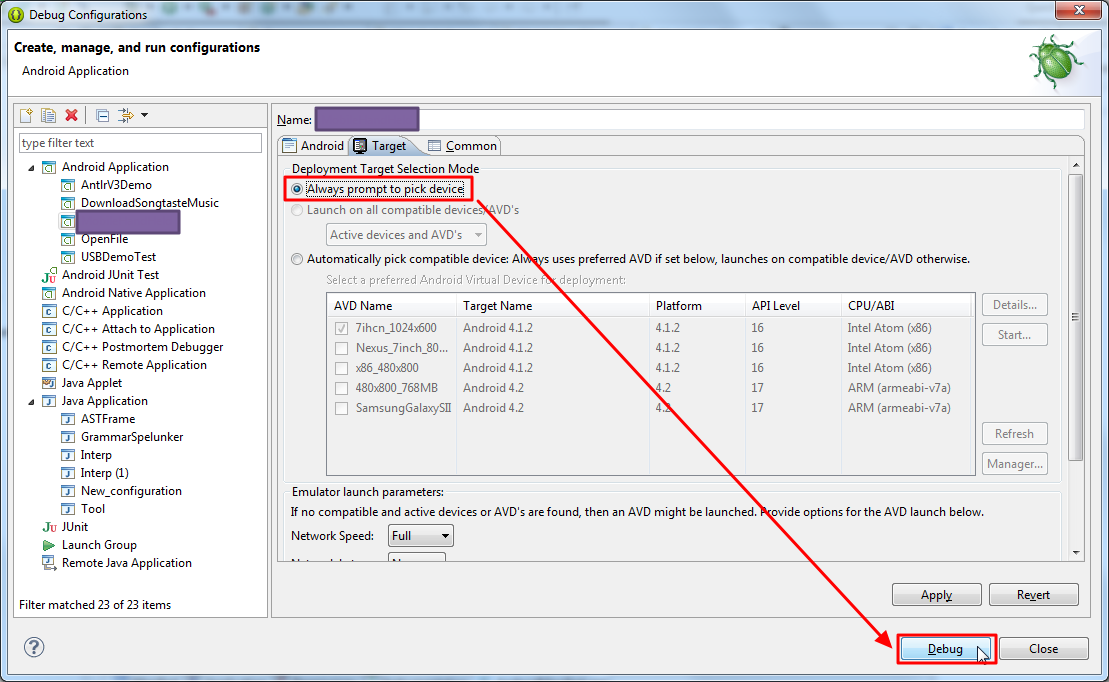This screenshot has height=682, width=1109.
Task: Collapse the Java Application tree node
Action: [31, 402]
